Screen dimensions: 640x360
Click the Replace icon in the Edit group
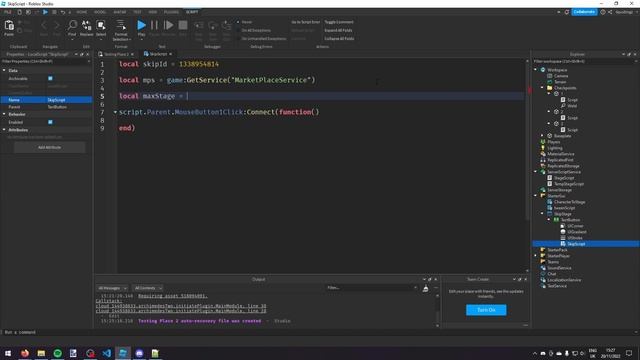tap(87, 25)
